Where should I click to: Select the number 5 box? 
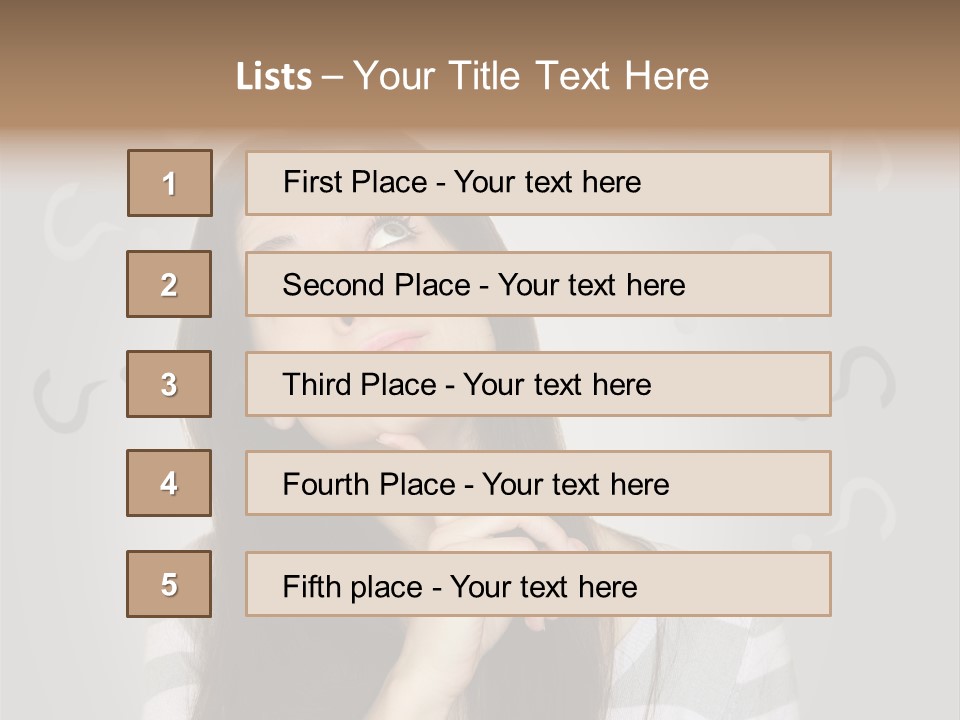click(x=169, y=584)
